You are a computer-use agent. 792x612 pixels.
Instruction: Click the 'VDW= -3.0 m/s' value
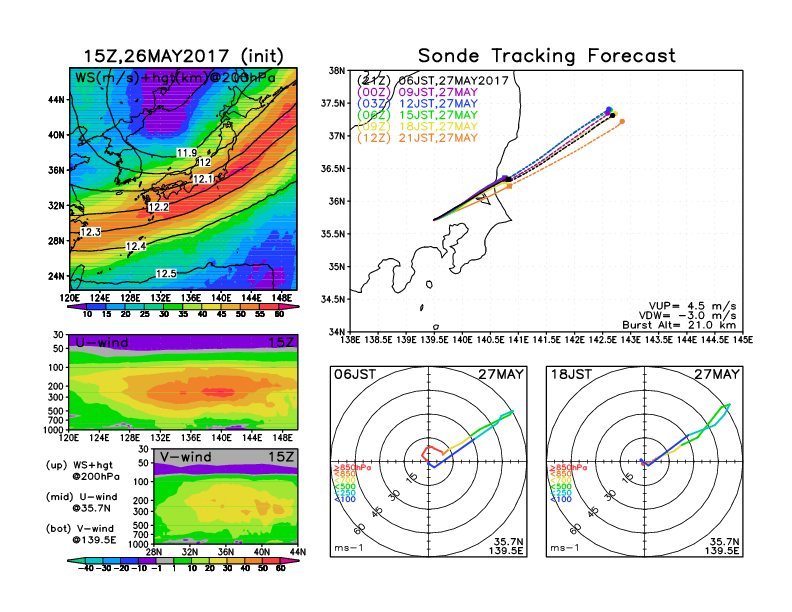(687, 316)
